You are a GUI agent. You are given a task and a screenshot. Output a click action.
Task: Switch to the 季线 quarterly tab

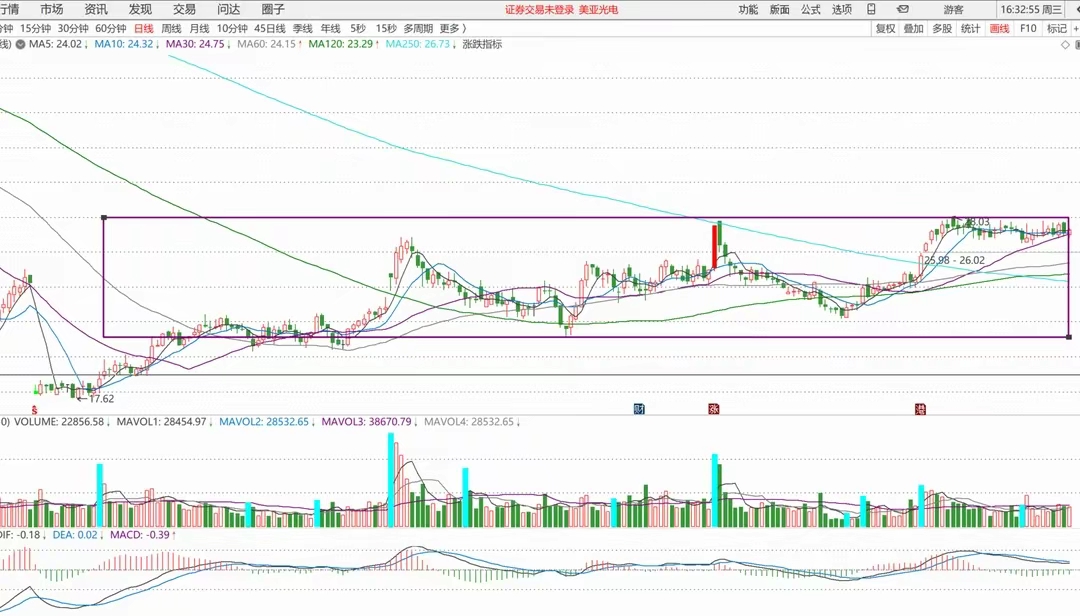302,28
